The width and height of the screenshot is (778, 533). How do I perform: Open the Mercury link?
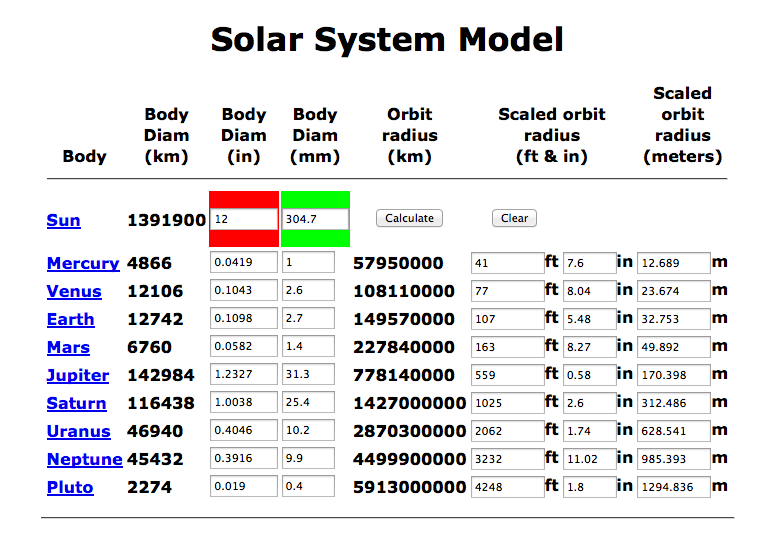tap(83, 263)
